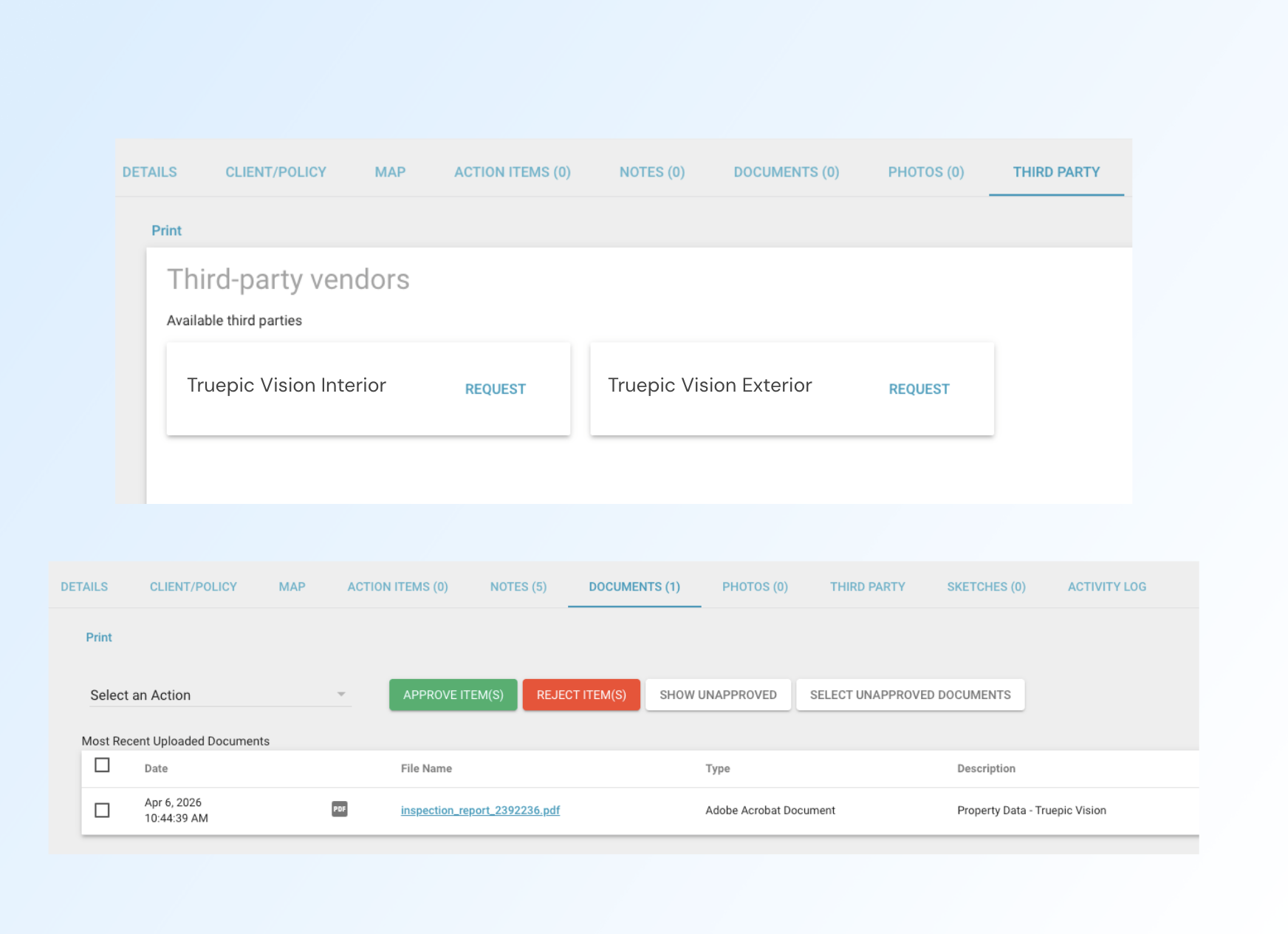Click the red Reject Item(s) button
This screenshot has height=934, width=1288.
(x=581, y=695)
